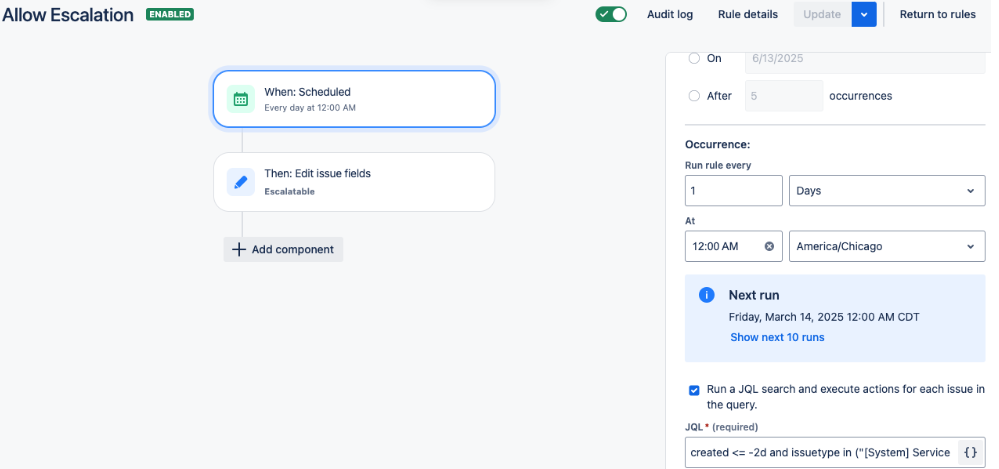The height and width of the screenshot is (469, 999).
Task: Click the 'Every day at 12:00 AM' text
Action: click(x=310, y=108)
